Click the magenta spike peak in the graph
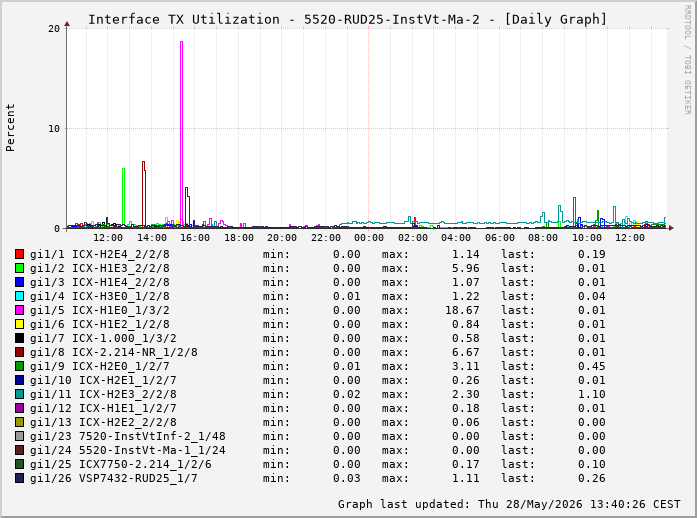Screen dimensions: 697x518 point(181,42)
